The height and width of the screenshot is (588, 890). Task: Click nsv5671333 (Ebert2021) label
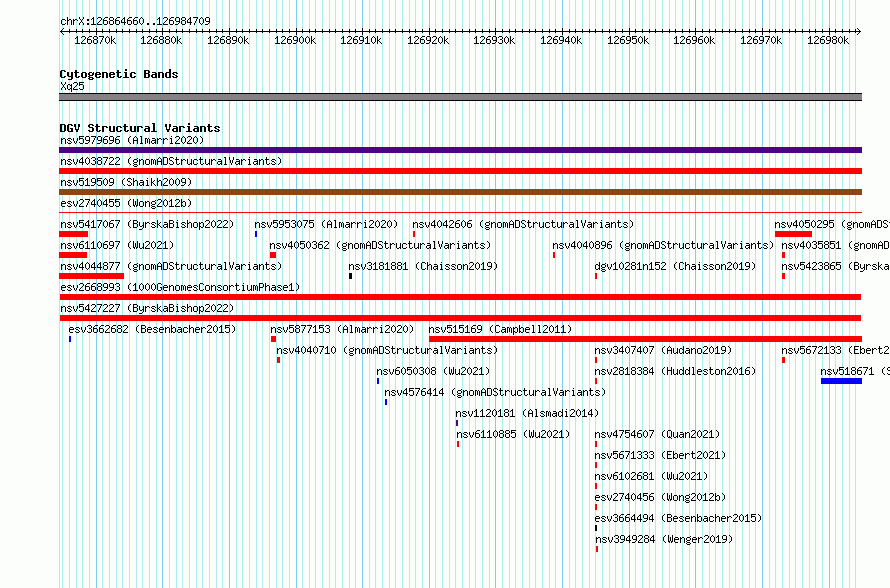pos(660,455)
